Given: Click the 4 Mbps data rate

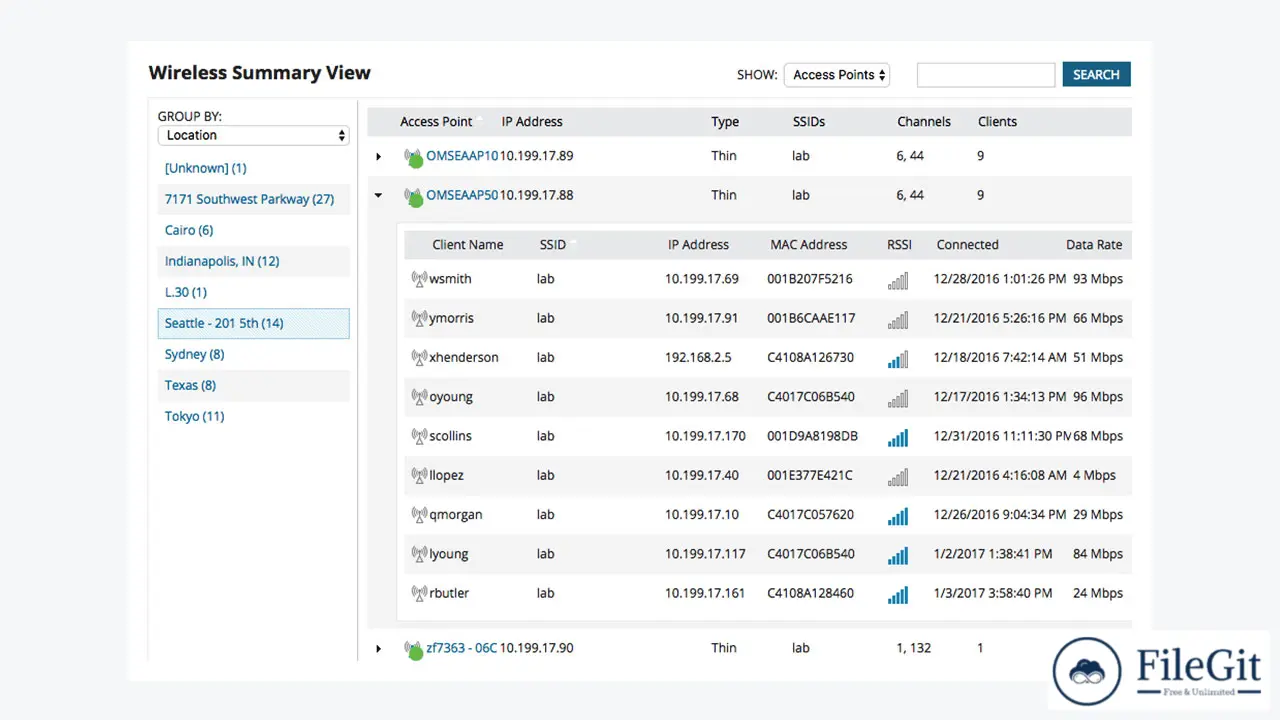Looking at the screenshot, I should [1094, 475].
